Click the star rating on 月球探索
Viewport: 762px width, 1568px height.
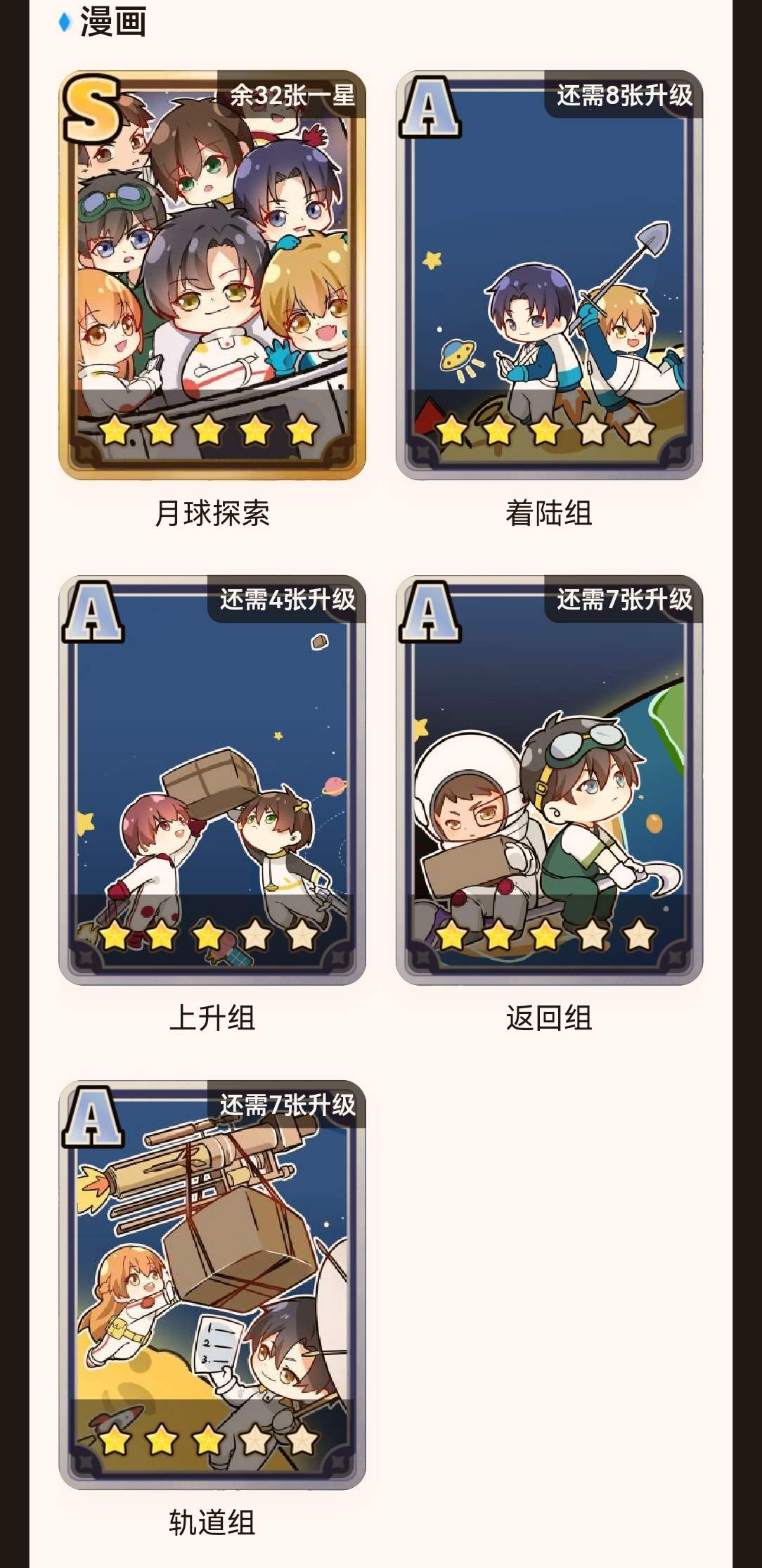click(209, 430)
